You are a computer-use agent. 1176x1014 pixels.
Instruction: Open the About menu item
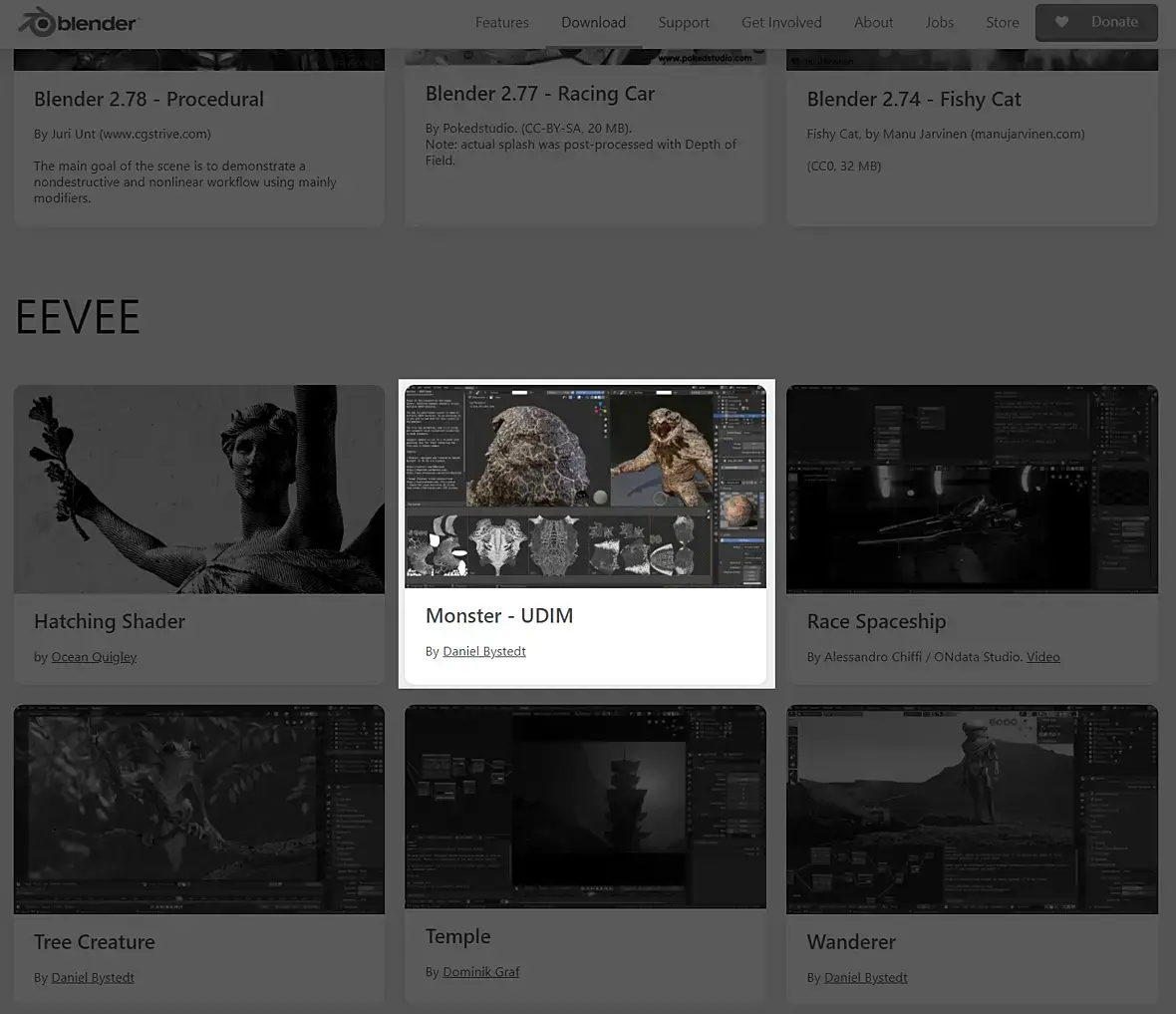(x=873, y=23)
